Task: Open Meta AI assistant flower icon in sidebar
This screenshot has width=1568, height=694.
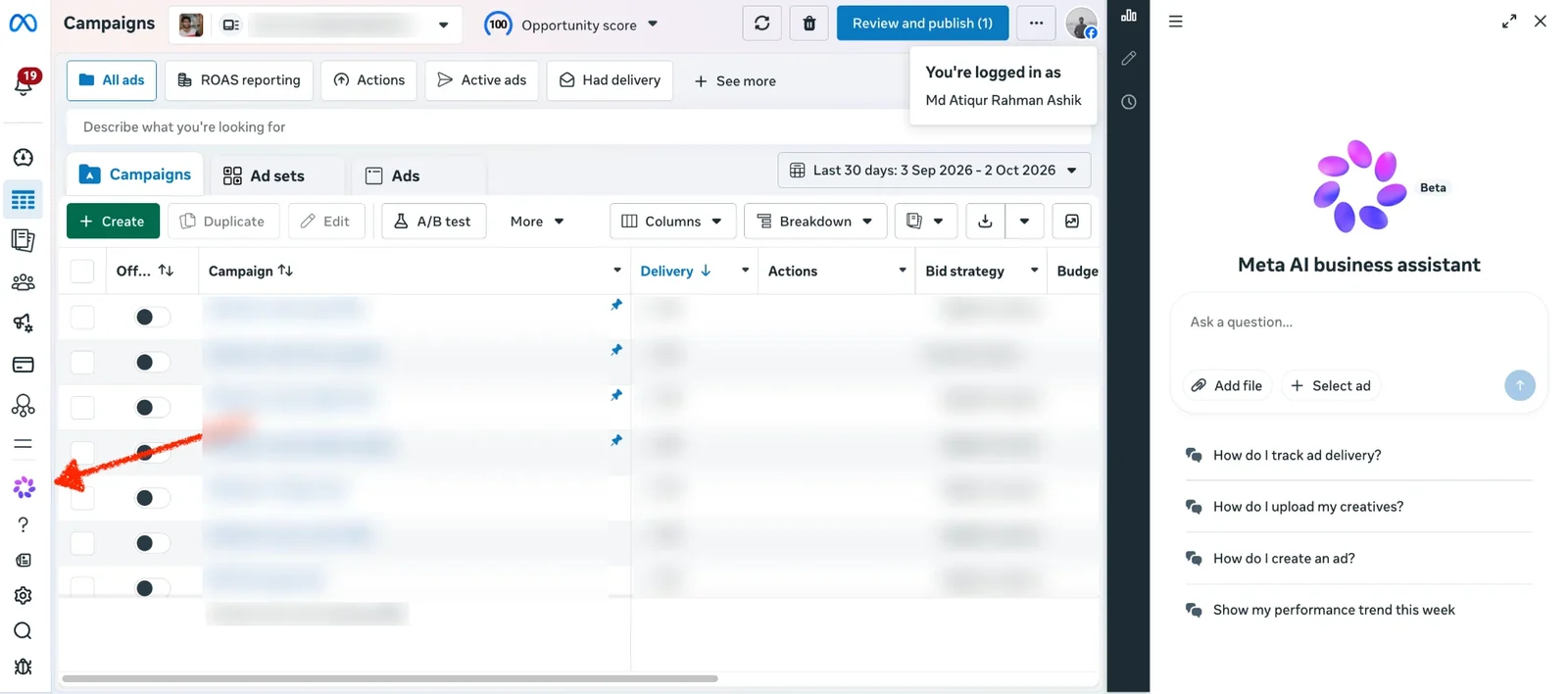Action: 24,487
